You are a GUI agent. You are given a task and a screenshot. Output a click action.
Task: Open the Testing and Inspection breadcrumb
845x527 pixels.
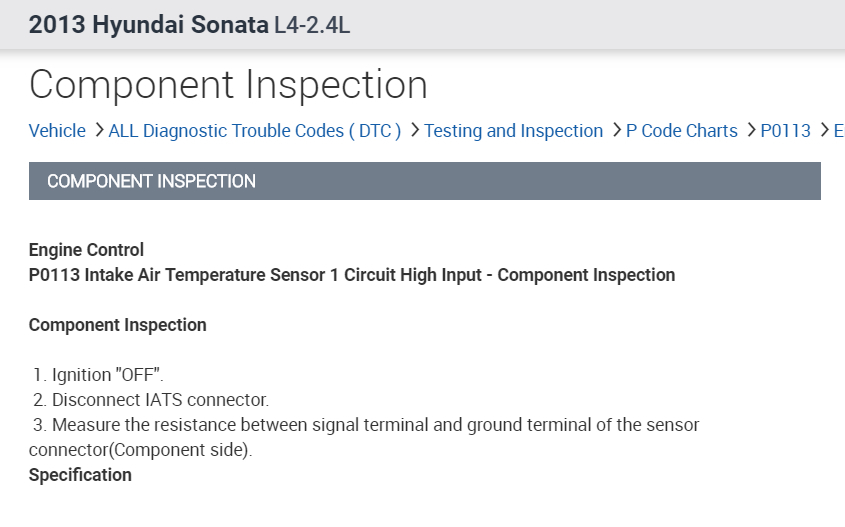[513, 131]
